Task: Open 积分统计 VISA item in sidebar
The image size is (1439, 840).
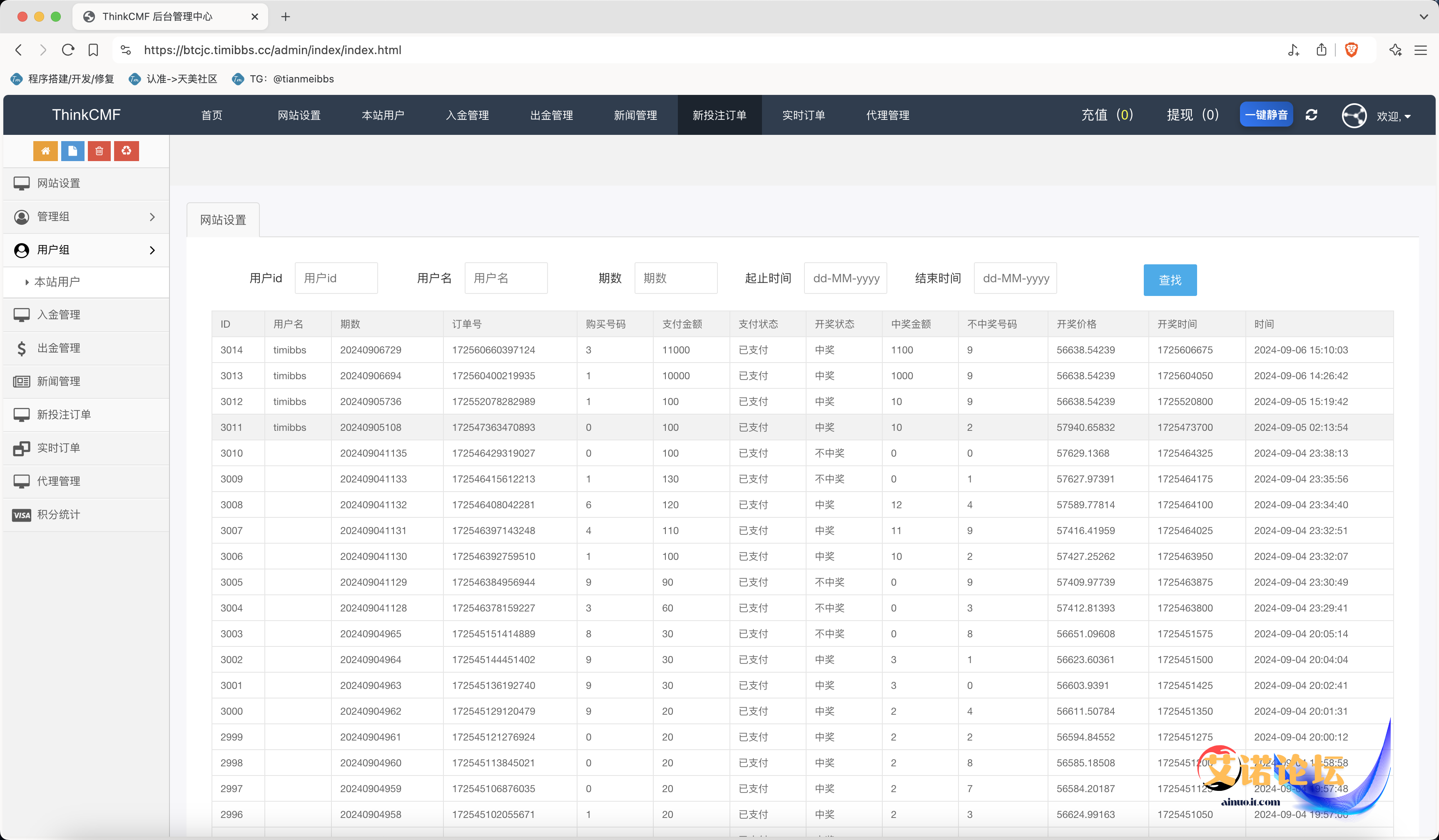Action: 86,514
